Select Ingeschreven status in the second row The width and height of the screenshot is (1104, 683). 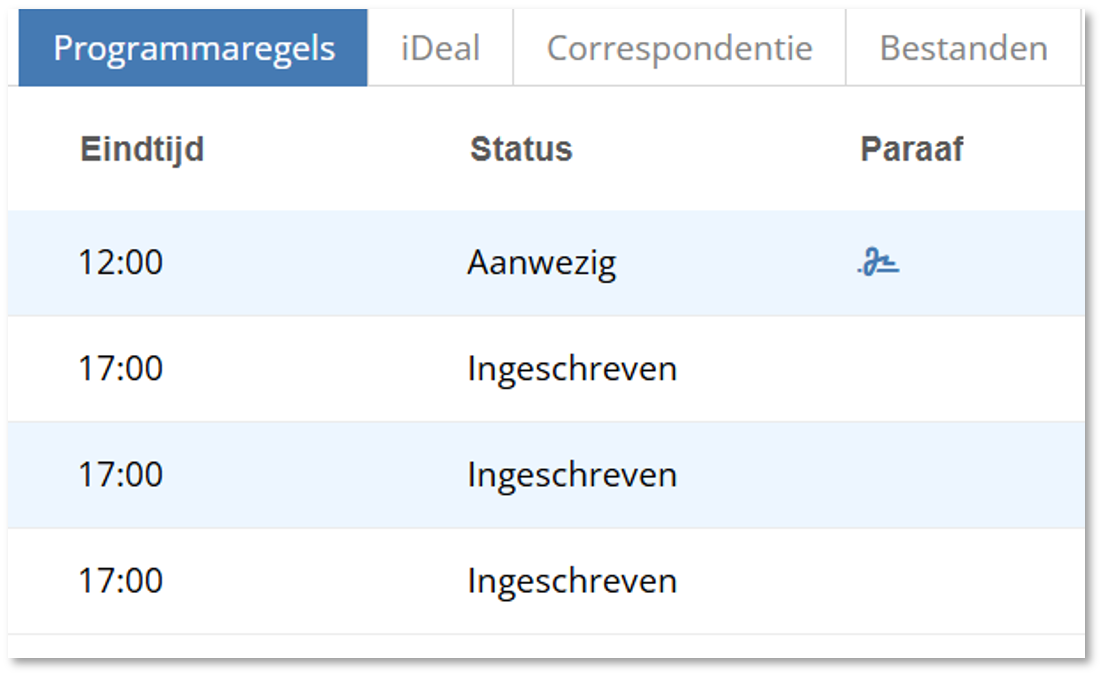(571, 369)
